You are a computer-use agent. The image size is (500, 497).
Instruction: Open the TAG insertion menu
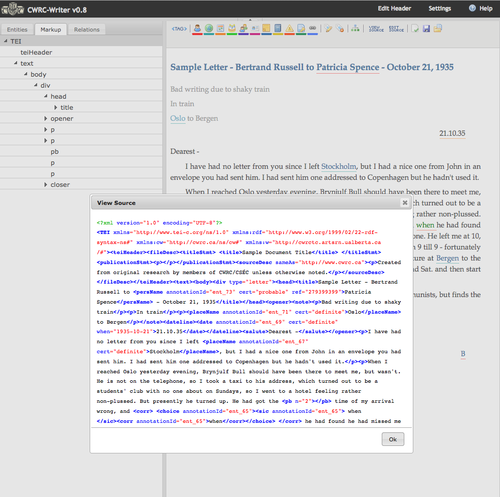(x=179, y=29)
